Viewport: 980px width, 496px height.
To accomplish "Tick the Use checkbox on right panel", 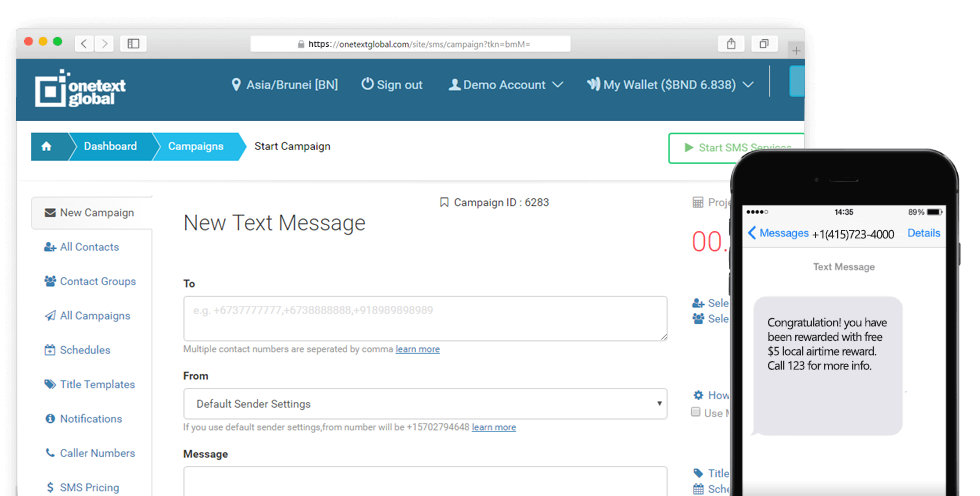I will pyautogui.click(x=696, y=412).
